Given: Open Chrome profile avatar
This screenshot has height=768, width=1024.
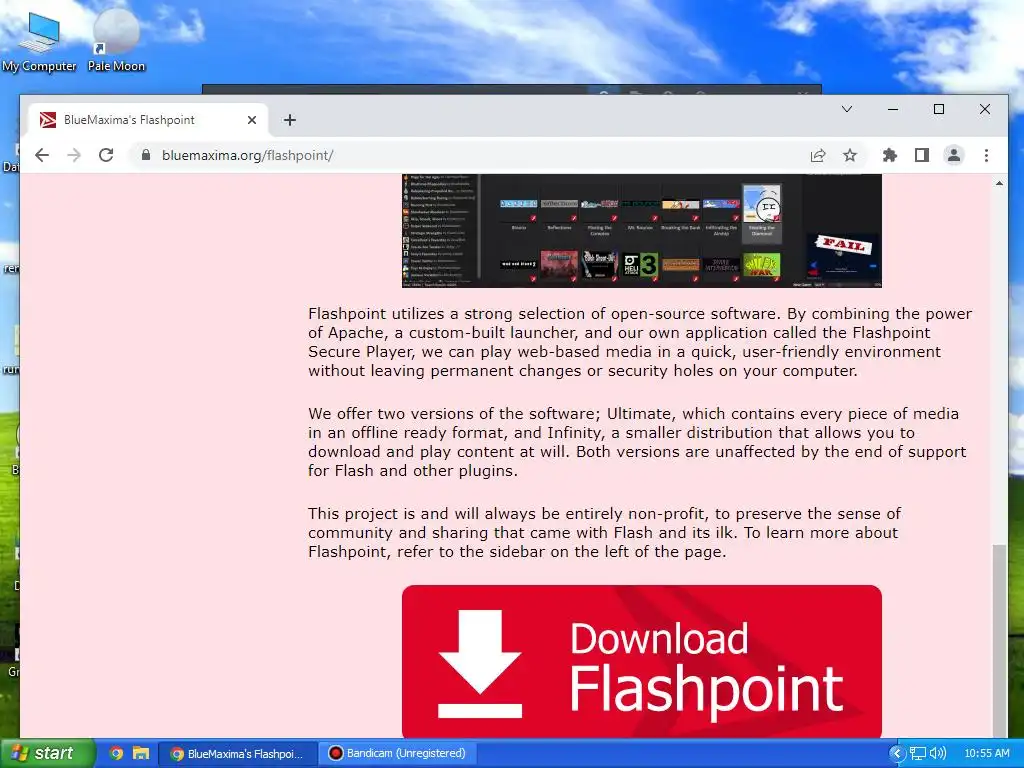Looking at the screenshot, I should (x=953, y=155).
